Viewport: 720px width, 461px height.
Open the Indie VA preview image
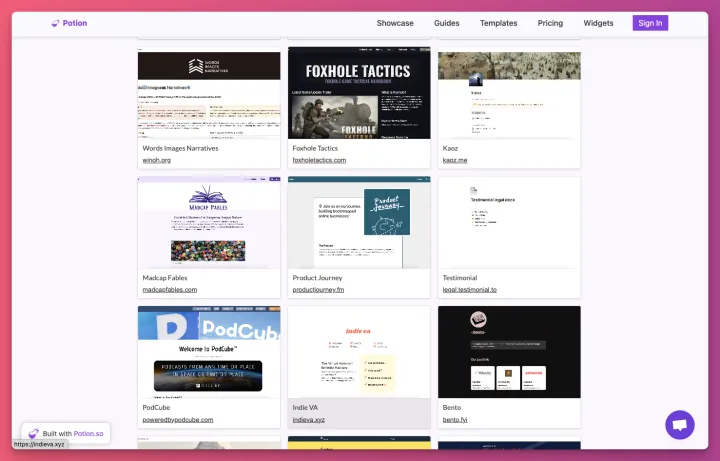pyautogui.click(x=359, y=352)
